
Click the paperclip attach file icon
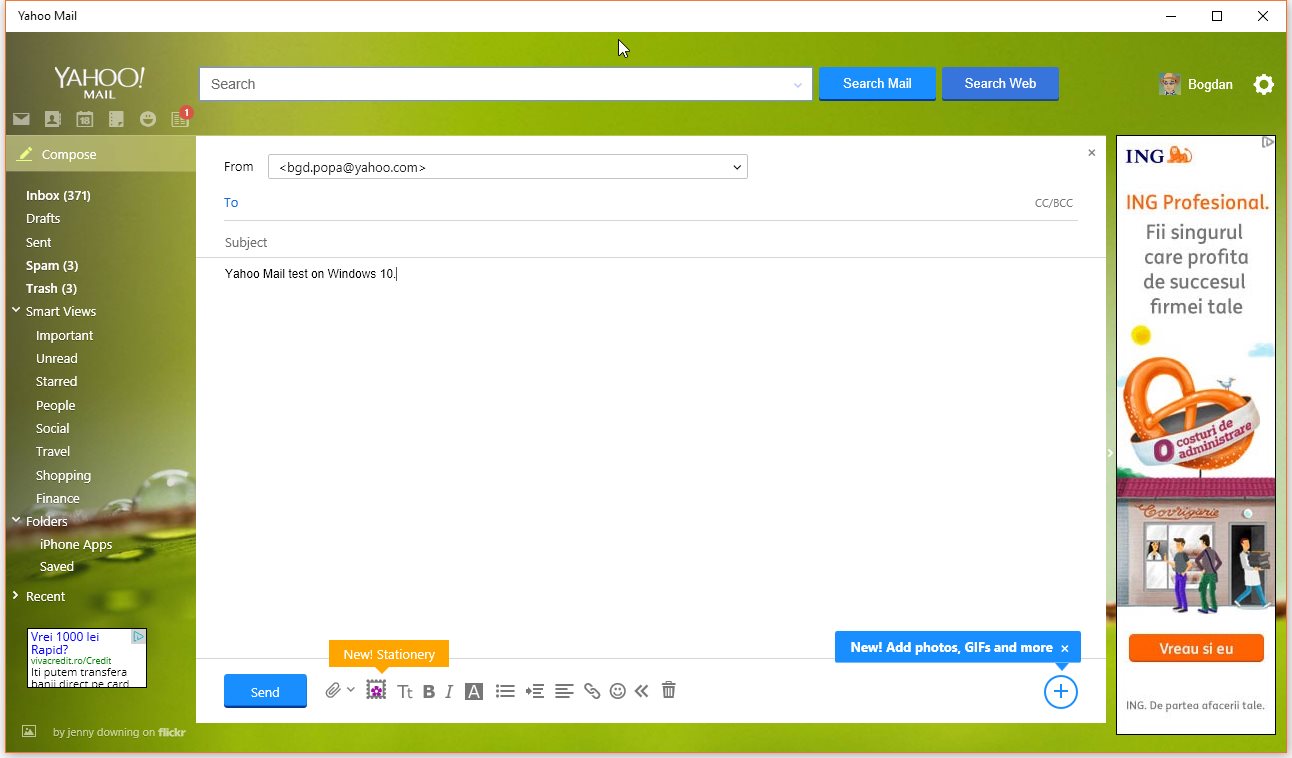334,690
